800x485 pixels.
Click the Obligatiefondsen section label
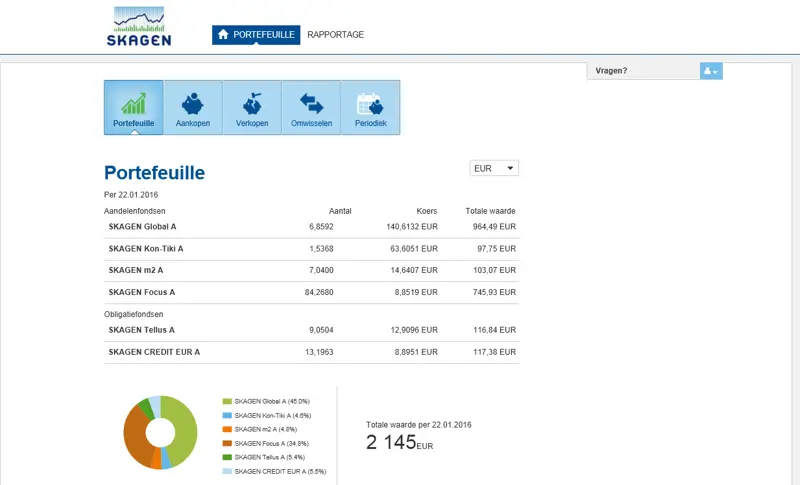click(x=134, y=315)
